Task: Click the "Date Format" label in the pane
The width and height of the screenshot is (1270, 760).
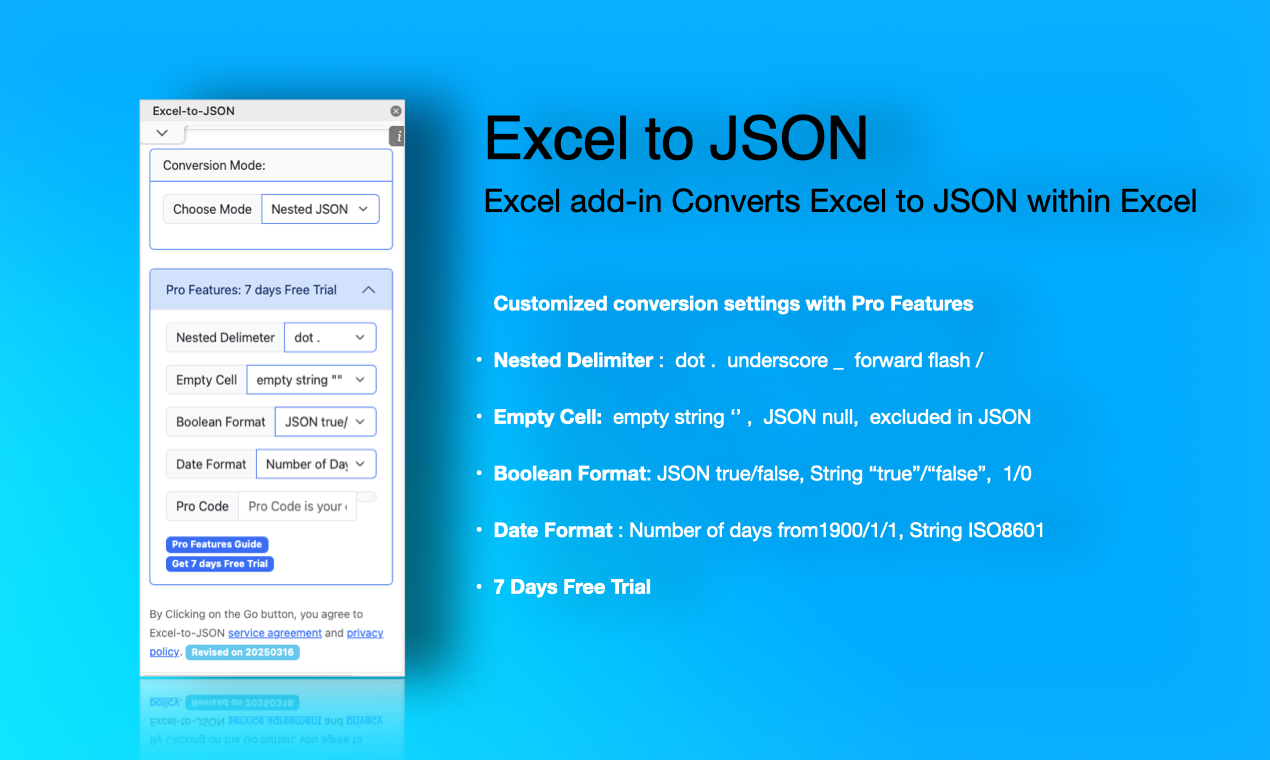Action: (x=210, y=464)
